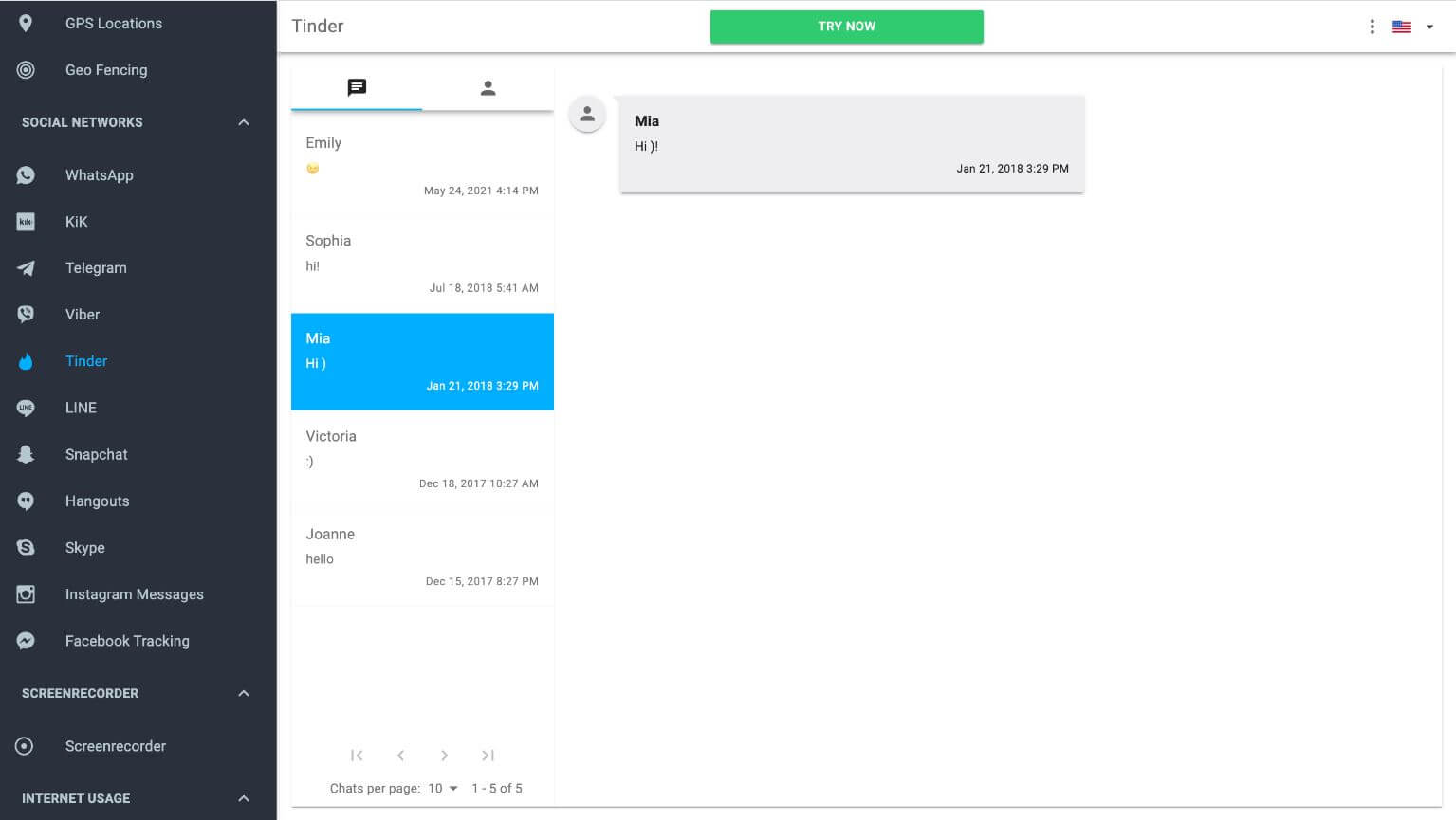Collapse the Social Networks section
1456x820 pixels.
coord(244,122)
